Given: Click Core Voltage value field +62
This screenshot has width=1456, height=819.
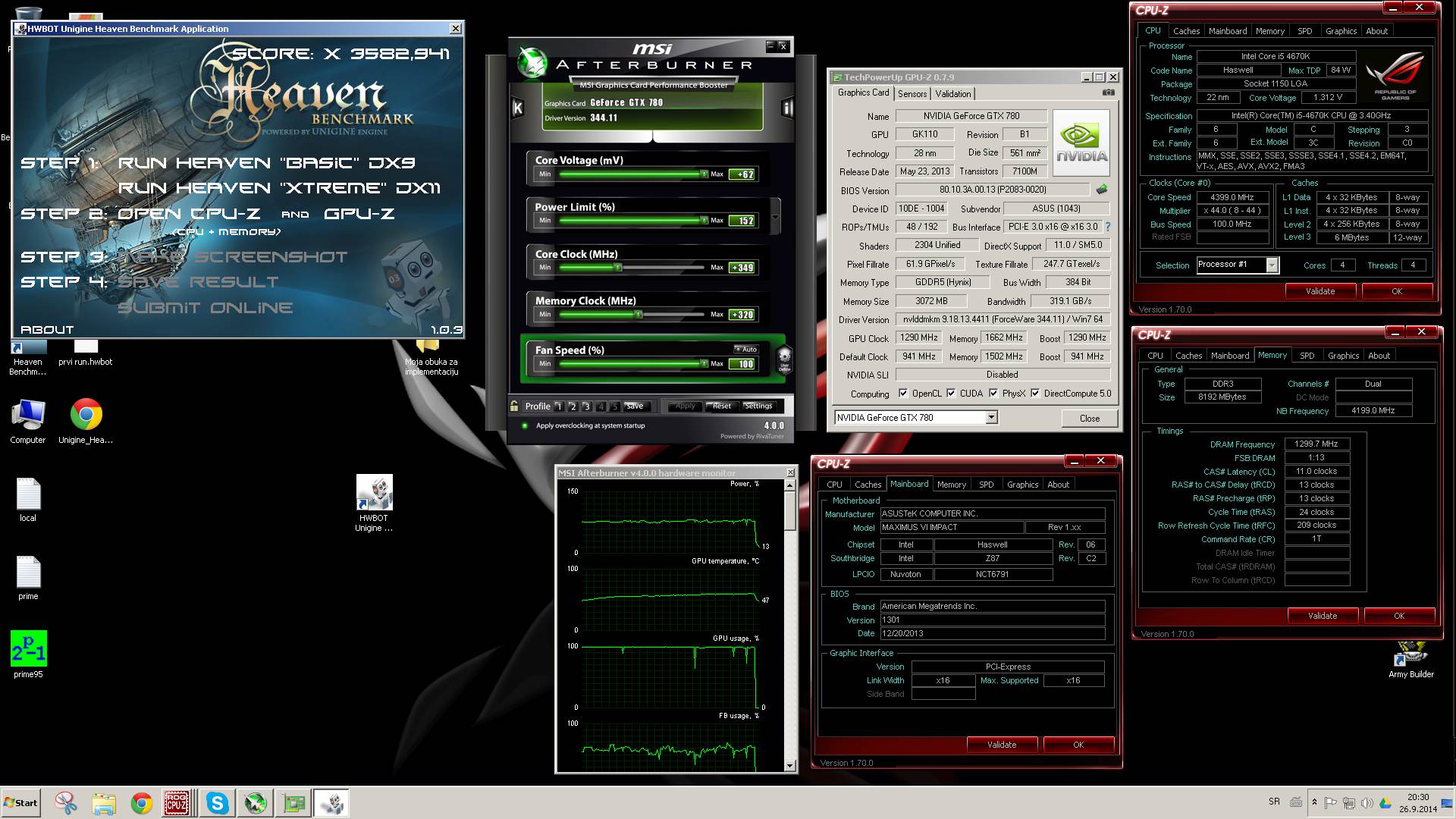Looking at the screenshot, I should tap(742, 174).
